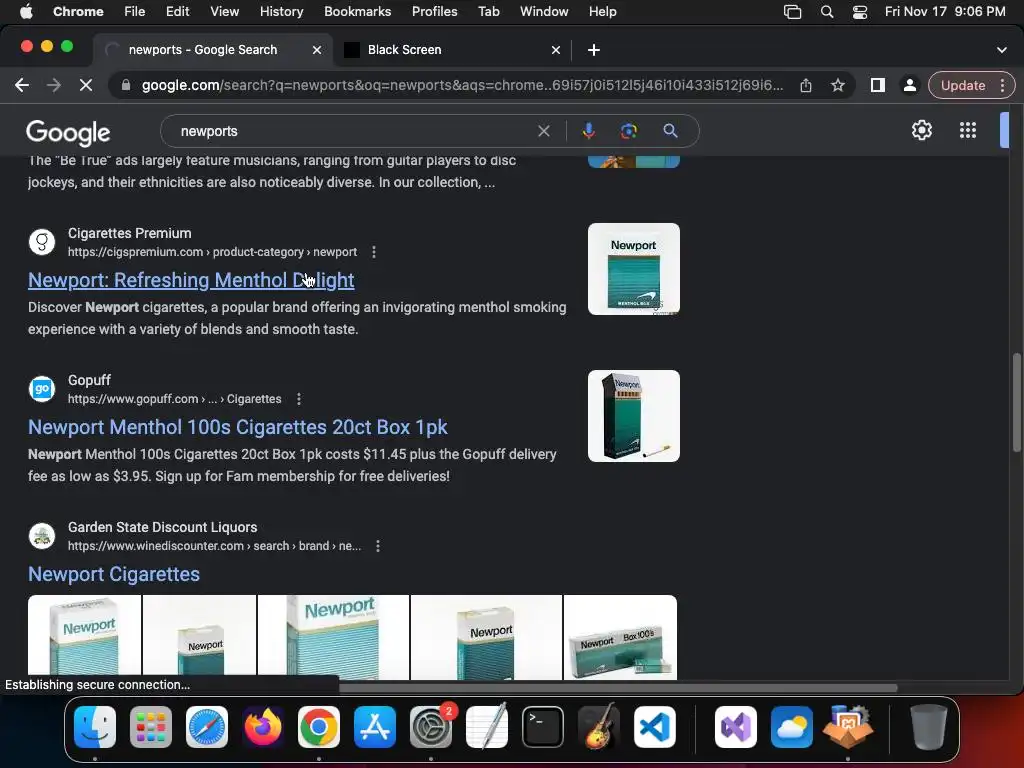Clear the search query with X

coord(543,131)
